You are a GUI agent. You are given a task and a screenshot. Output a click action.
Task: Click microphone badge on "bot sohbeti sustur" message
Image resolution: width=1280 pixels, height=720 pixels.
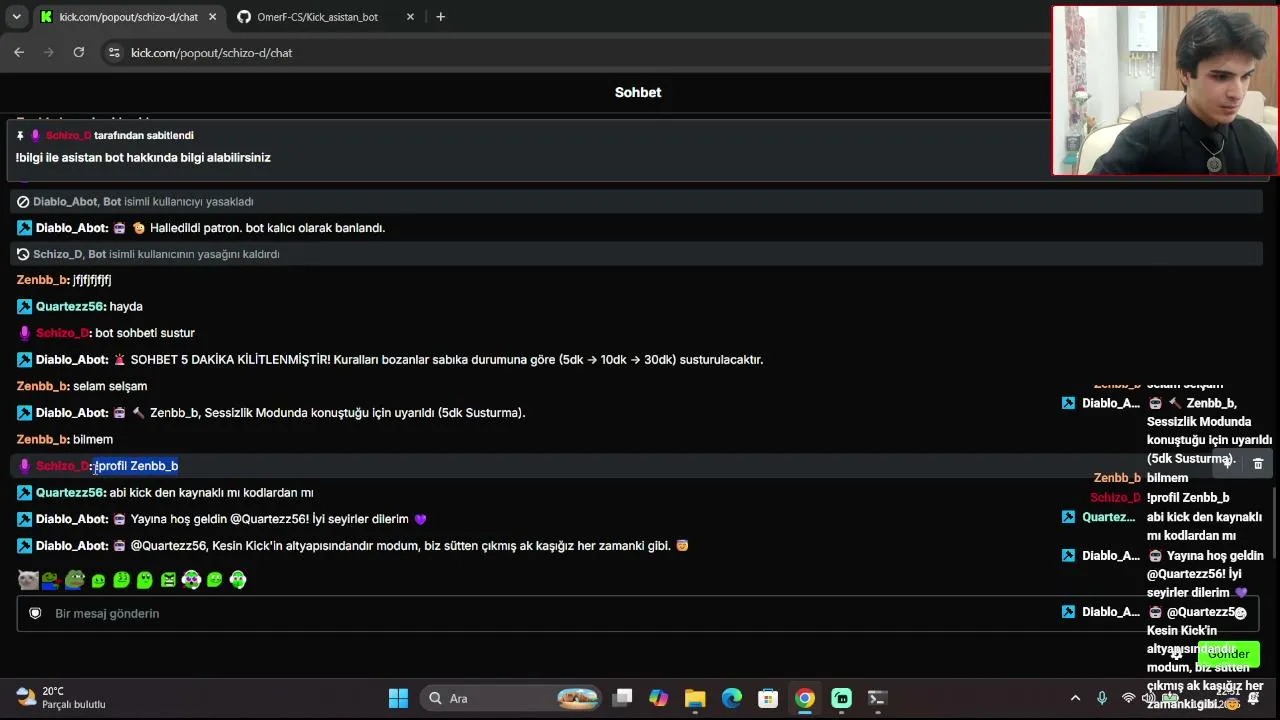(25, 333)
